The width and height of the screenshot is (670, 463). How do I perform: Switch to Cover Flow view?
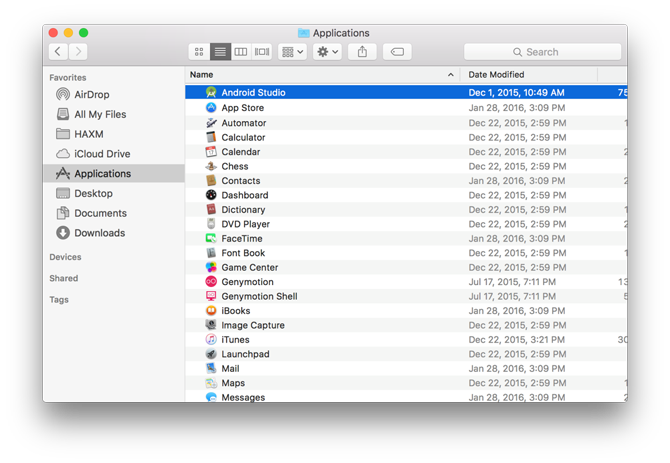tap(262, 52)
